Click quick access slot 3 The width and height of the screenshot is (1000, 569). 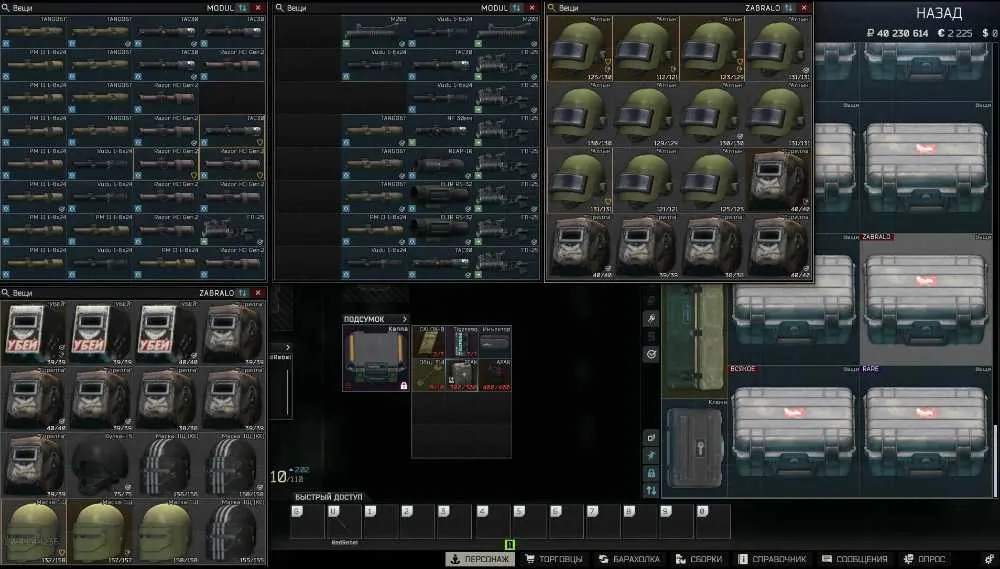click(455, 522)
